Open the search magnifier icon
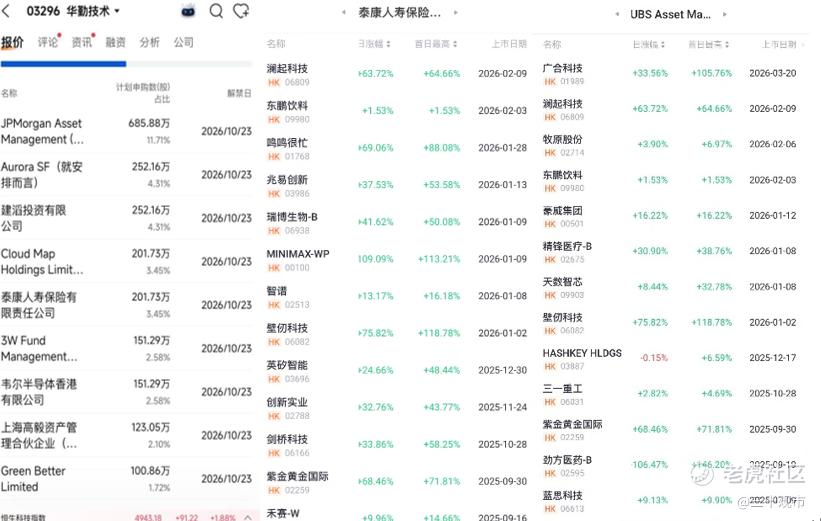This screenshot has height=521, width=821. (216, 11)
